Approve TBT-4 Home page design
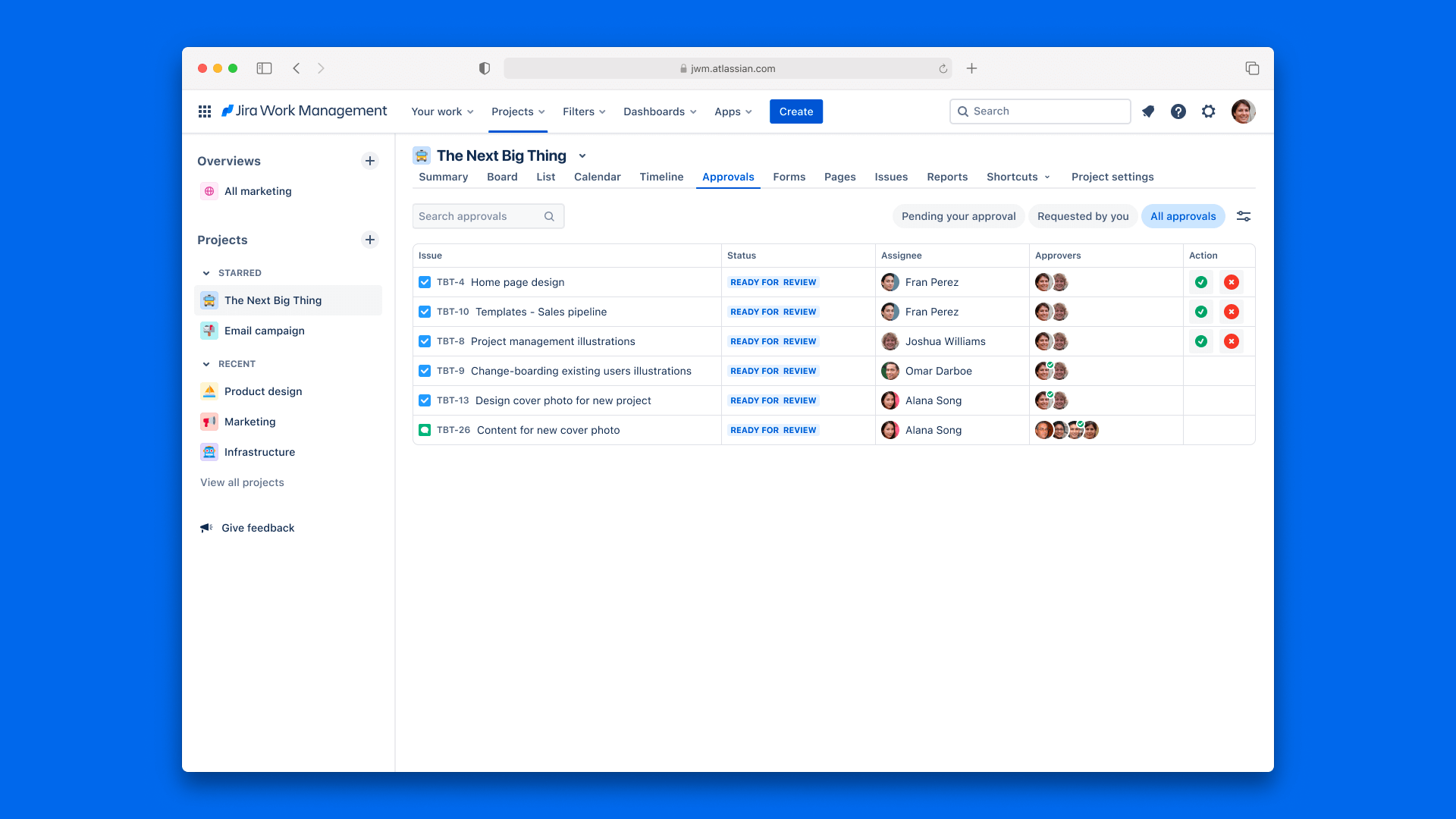This screenshot has width=1456, height=819. pyautogui.click(x=1201, y=282)
